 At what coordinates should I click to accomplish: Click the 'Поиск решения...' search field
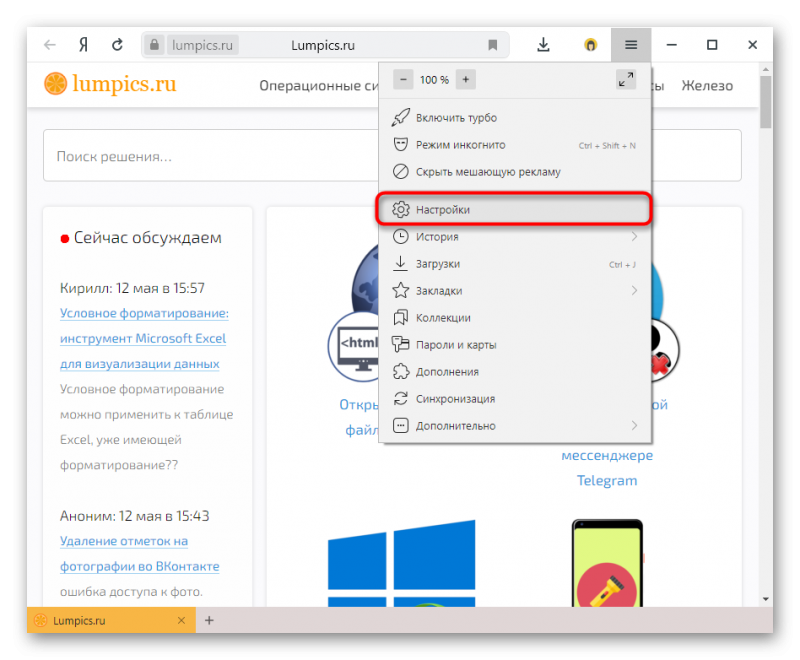[211, 156]
